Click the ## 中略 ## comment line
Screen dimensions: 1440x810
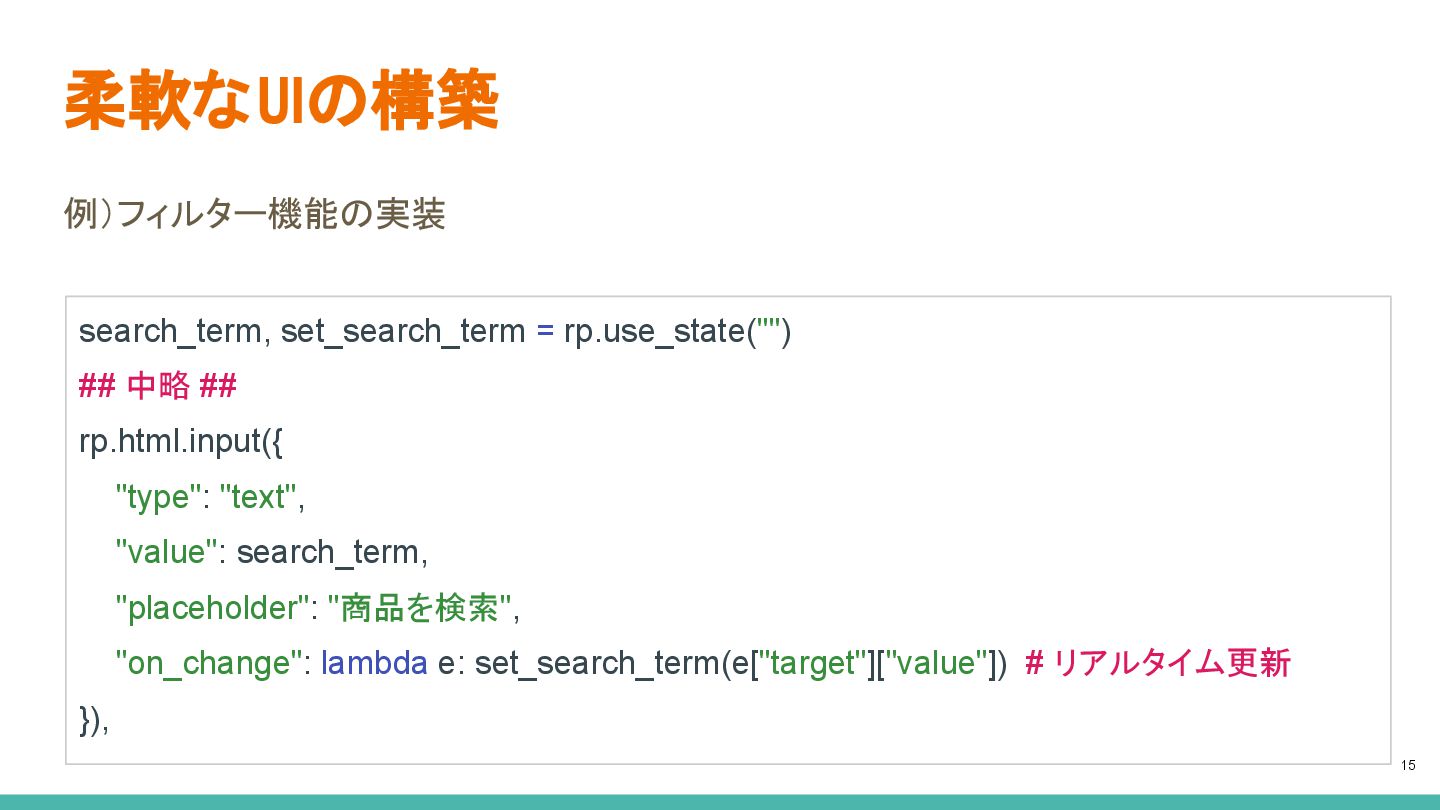pos(157,386)
